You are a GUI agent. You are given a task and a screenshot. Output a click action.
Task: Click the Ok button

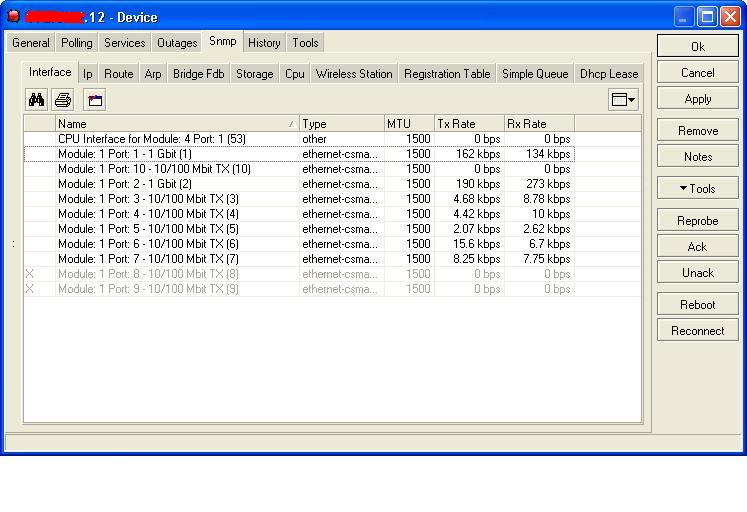[697, 46]
